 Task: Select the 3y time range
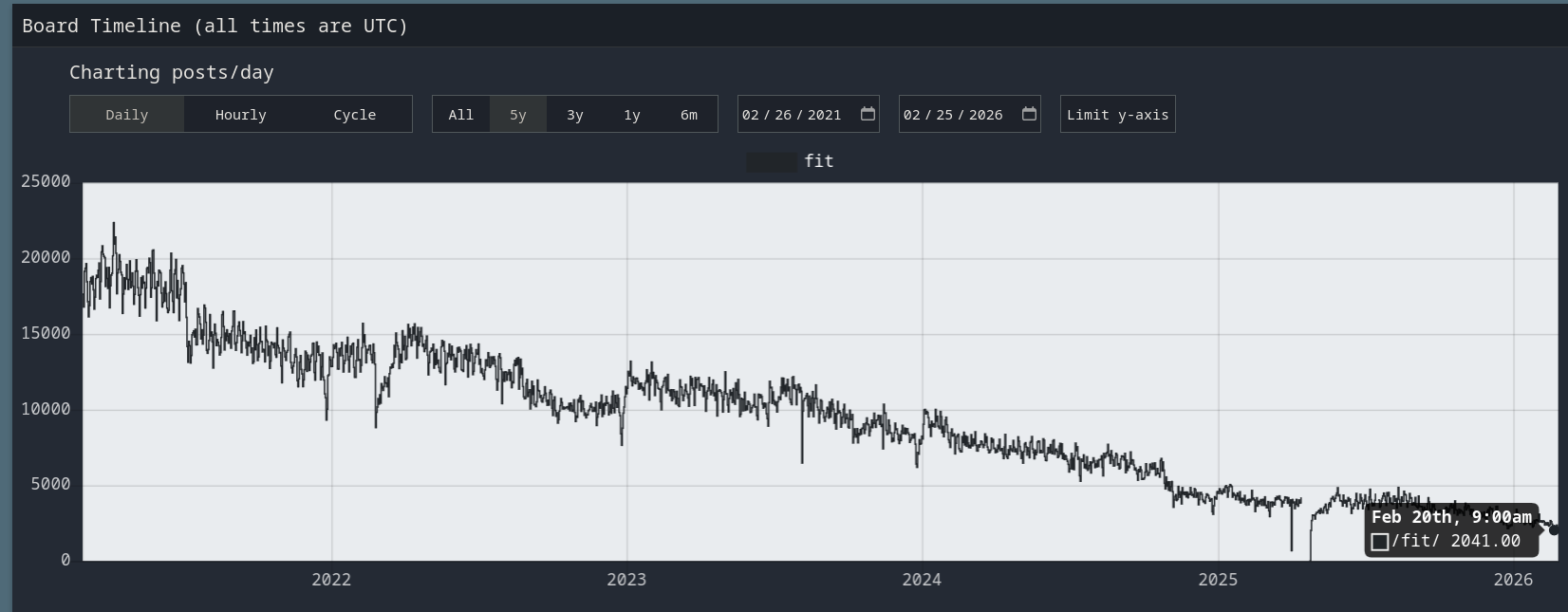pyautogui.click(x=575, y=115)
